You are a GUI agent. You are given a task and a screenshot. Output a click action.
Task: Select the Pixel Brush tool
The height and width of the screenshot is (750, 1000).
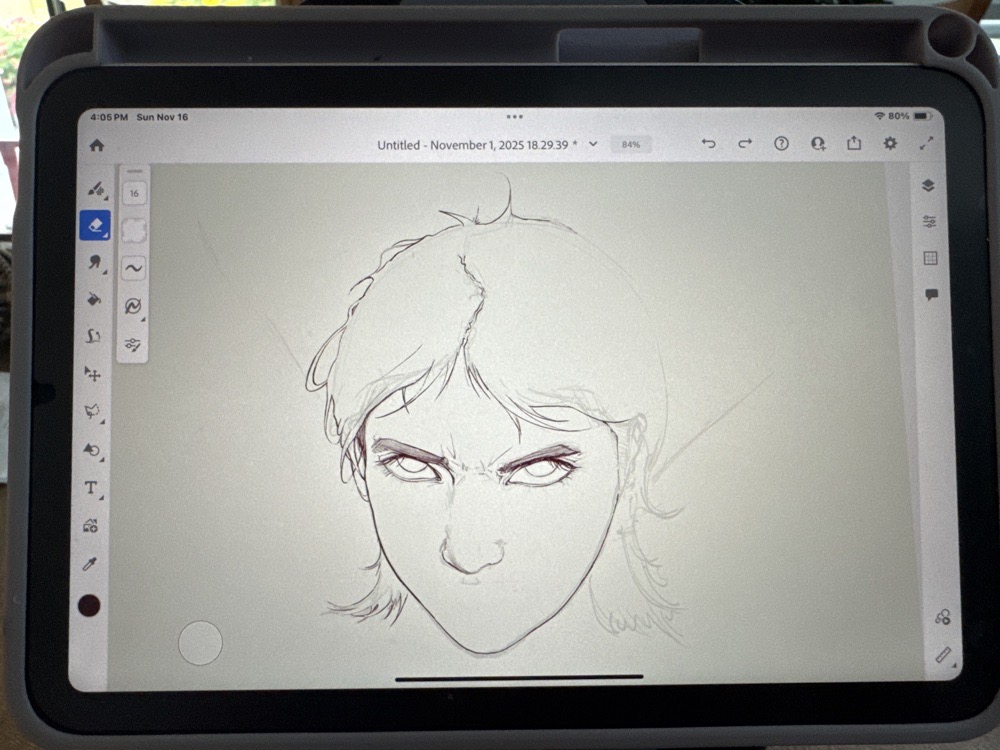pyautogui.click(x=95, y=188)
